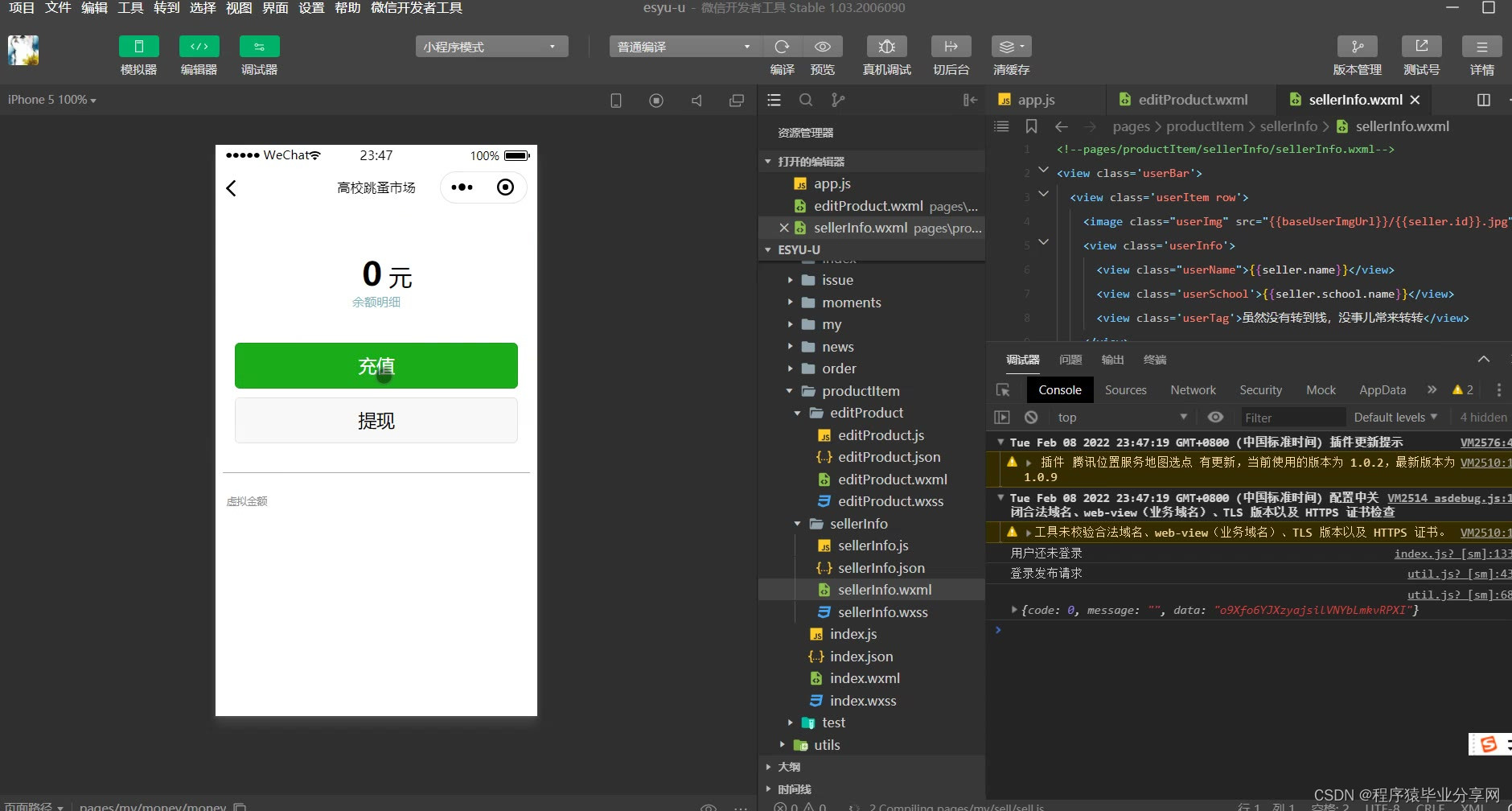Screen dimensions: 1512x811
Task: Toggle the simulator mute speaker icon
Action: tap(696, 101)
